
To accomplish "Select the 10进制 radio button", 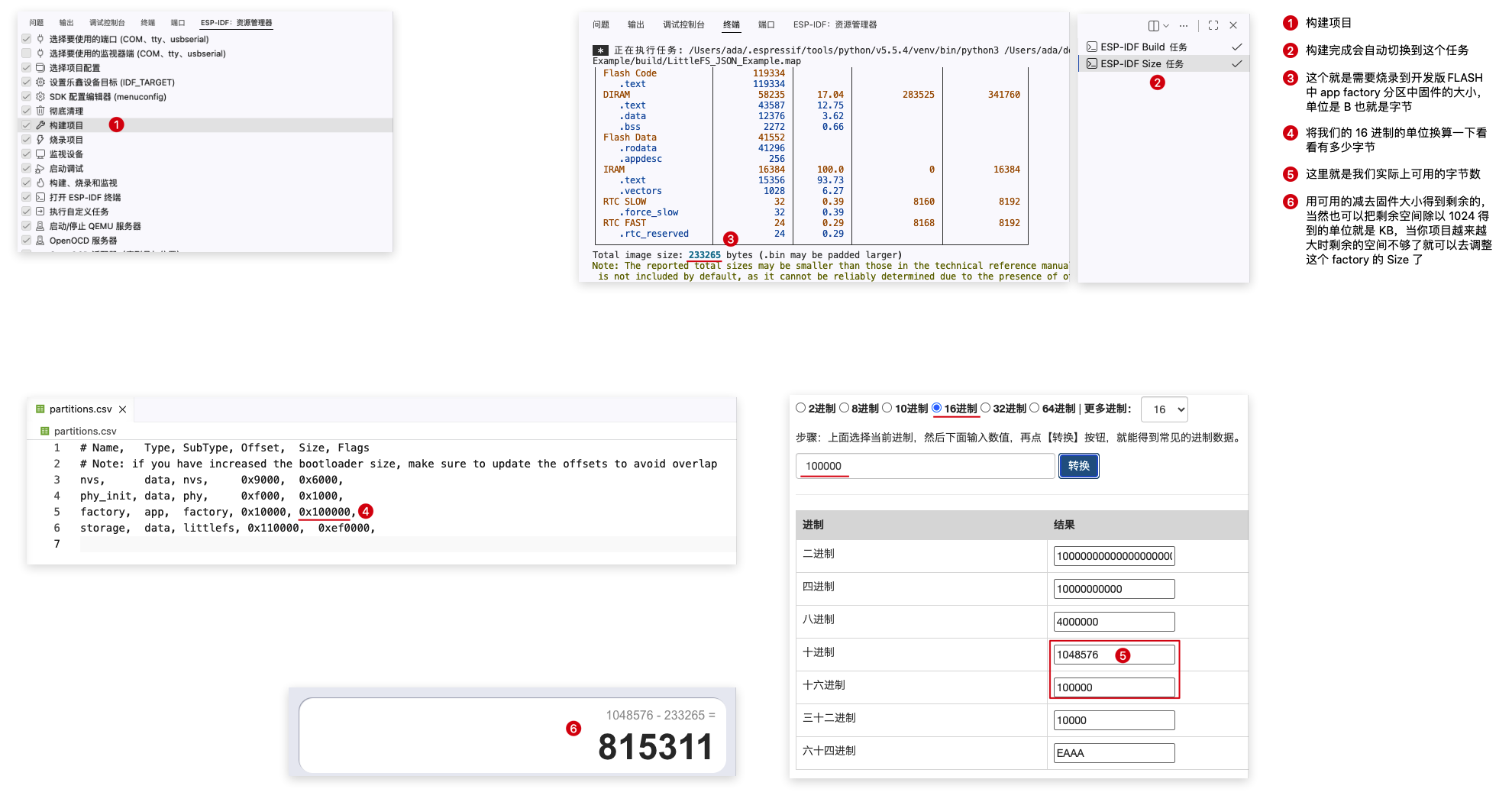I will pyautogui.click(x=887, y=408).
